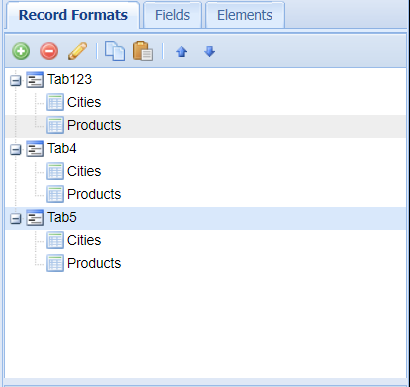Click the red remove icon
Viewport: 410px width, 387px height.
tap(49, 51)
